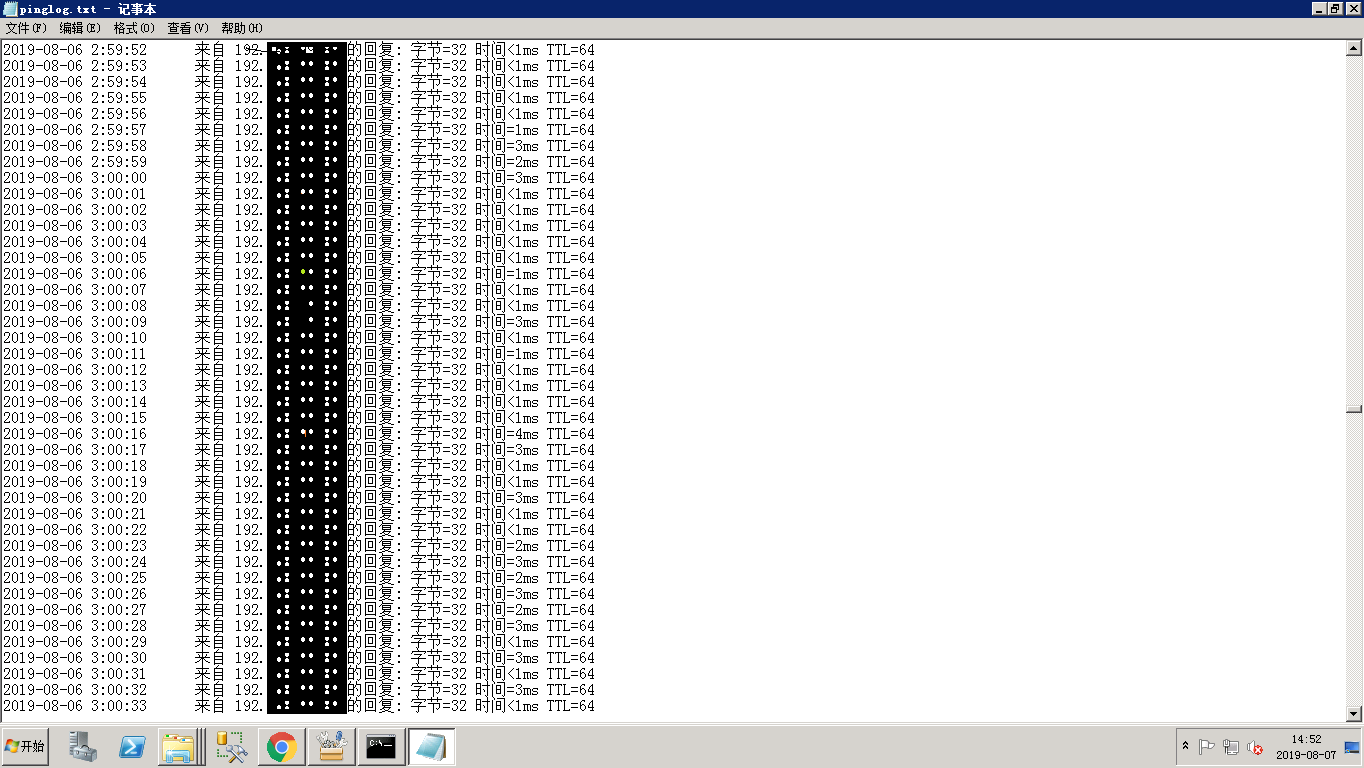Viewport: 1364px width, 768px height.
Task: Open Windows Explorer from the taskbar
Action: coord(180,747)
